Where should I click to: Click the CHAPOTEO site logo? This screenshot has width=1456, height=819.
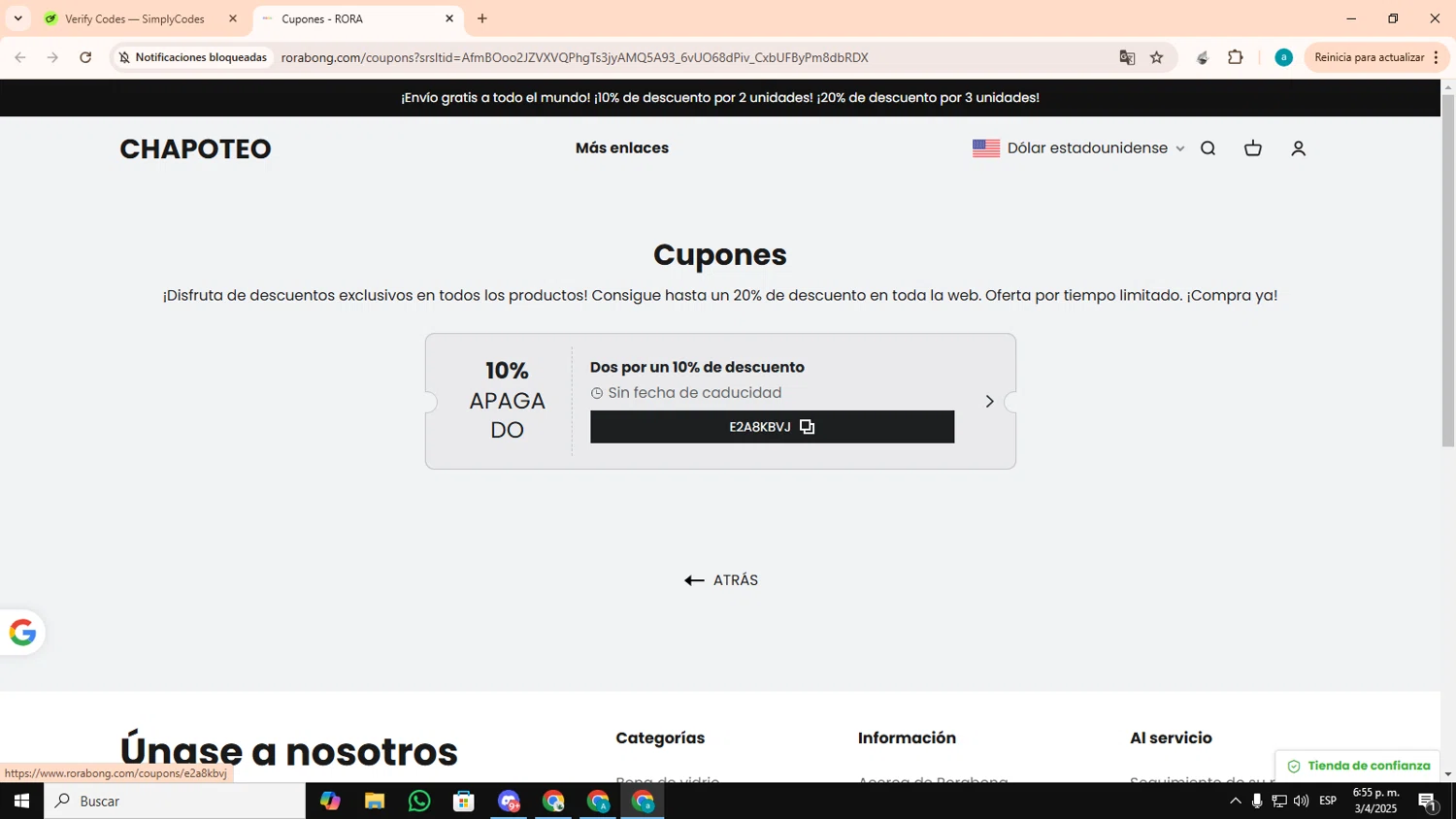(195, 148)
